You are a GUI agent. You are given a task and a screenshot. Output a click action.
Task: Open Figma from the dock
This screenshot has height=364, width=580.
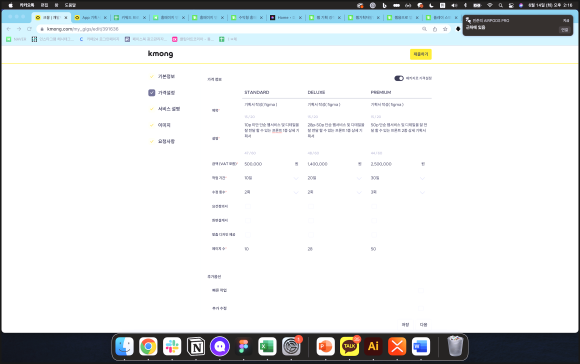243,347
